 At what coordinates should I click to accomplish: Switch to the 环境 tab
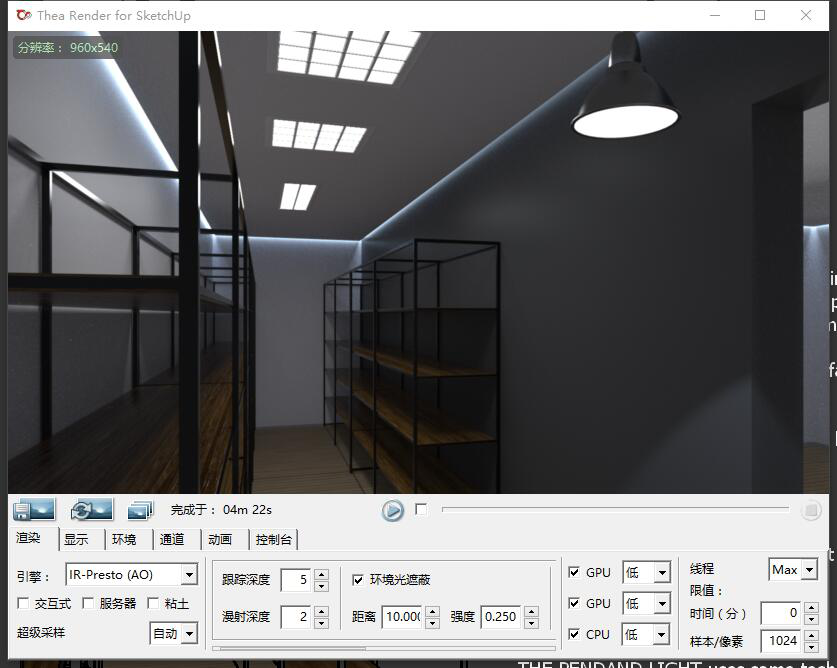(x=124, y=539)
